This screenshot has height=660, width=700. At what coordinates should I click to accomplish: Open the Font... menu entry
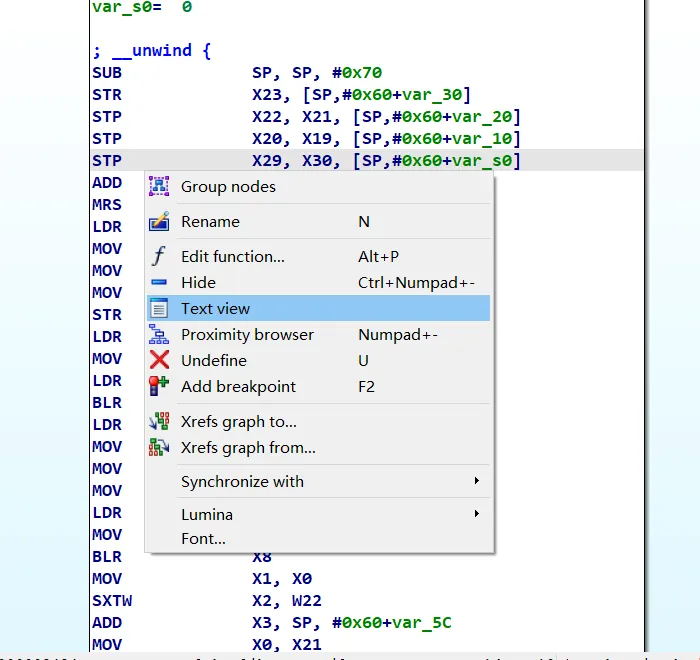click(x=319, y=539)
